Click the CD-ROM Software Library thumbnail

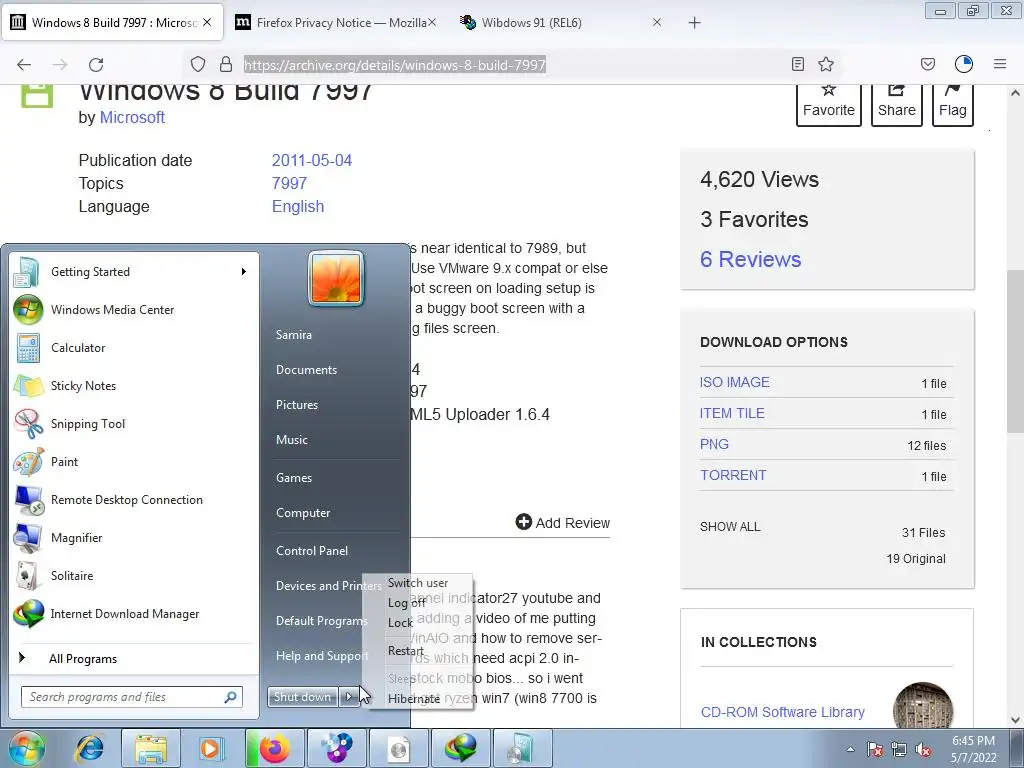[x=922, y=705]
